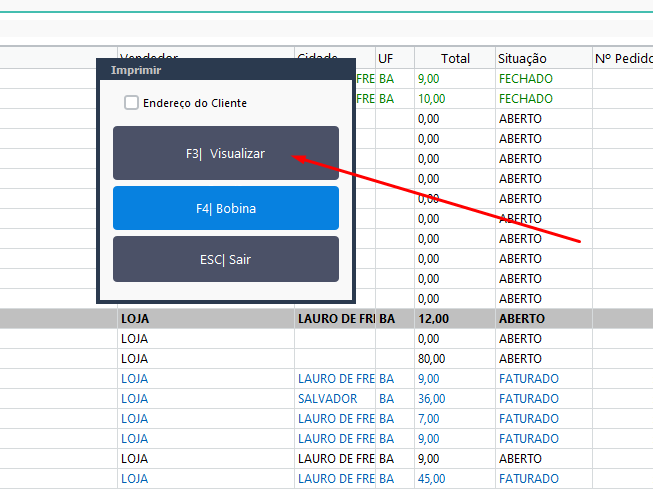Select the Nº Pedido column header
The width and height of the screenshot is (653, 489).
[x=623, y=58]
